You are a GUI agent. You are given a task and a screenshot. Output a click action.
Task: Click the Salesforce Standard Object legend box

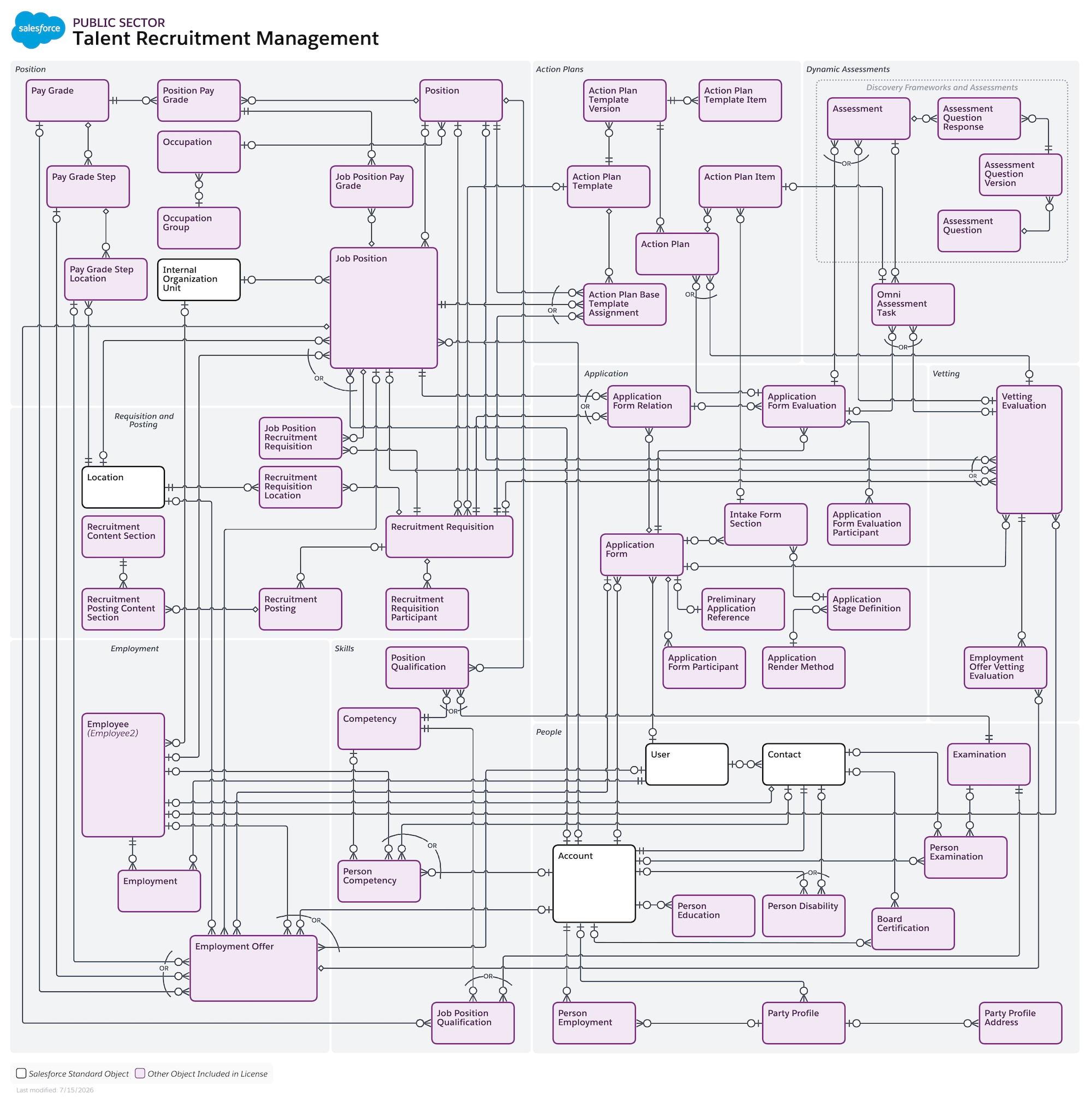pyautogui.click(x=21, y=1073)
